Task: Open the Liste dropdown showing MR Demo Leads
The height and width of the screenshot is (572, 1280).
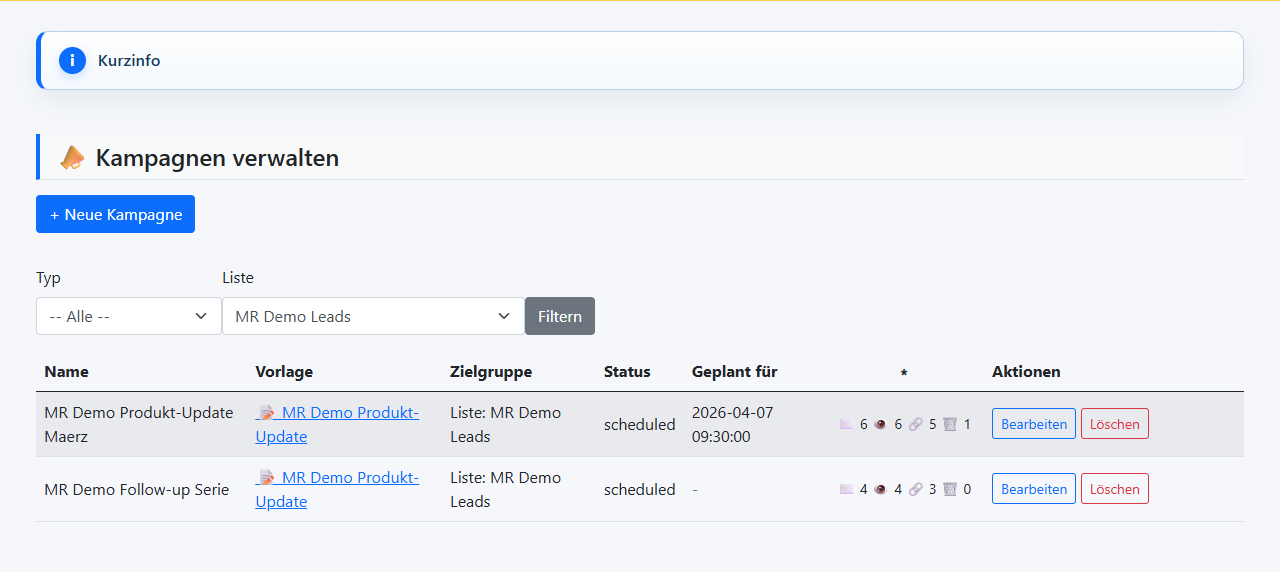Action: pyautogui.click(x=373, y=316)
